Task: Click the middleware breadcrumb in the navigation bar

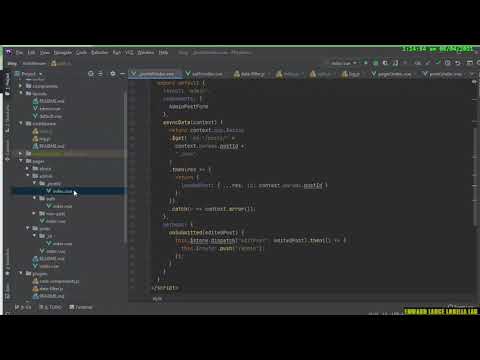Action: 34,63
